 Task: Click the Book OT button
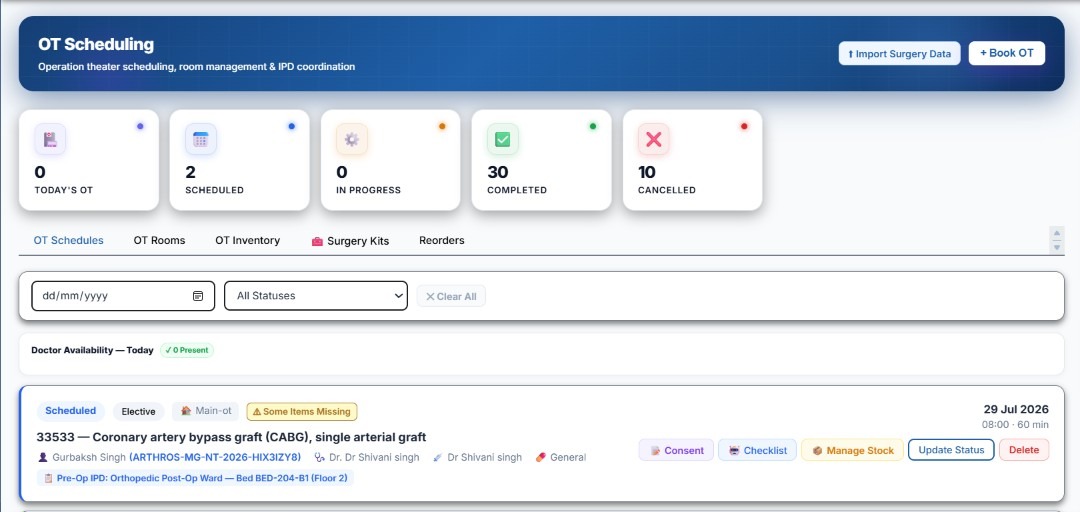1006,53
